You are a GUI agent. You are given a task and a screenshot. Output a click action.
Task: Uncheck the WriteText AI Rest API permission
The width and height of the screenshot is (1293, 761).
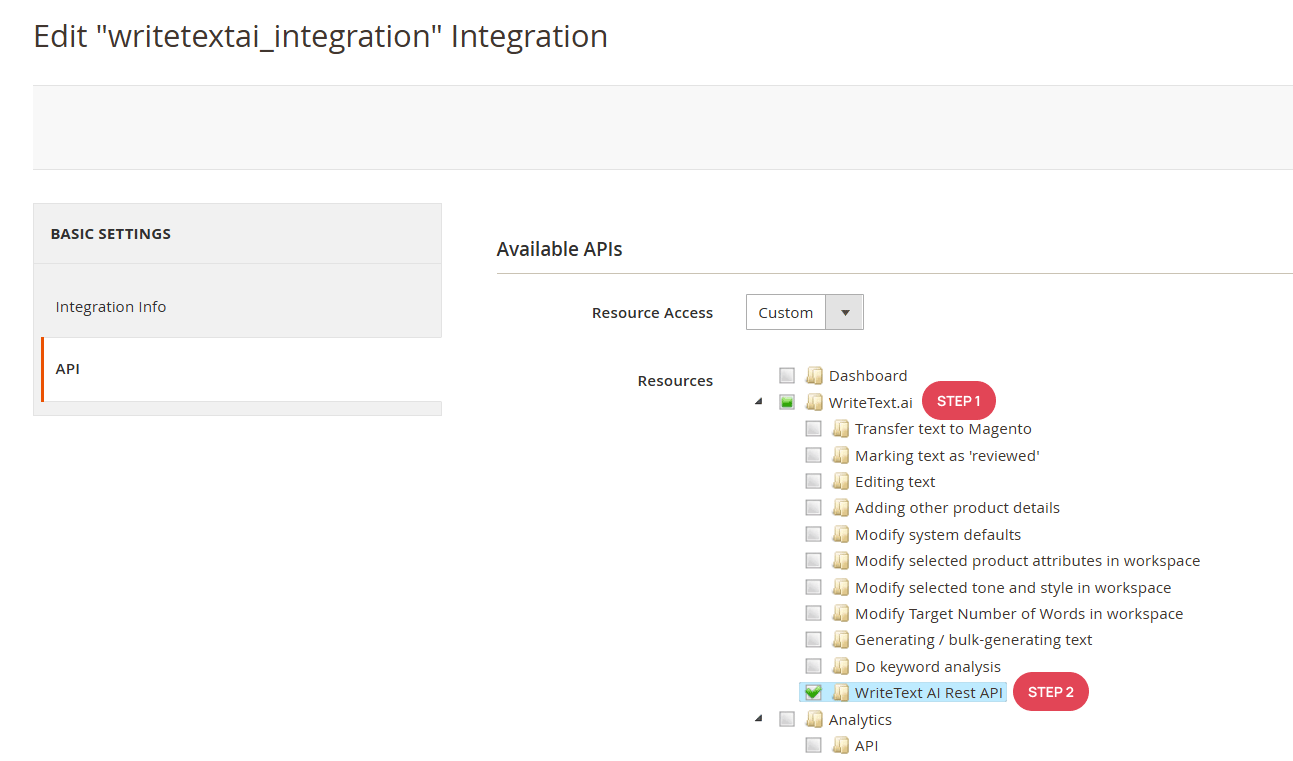(813, 691)
